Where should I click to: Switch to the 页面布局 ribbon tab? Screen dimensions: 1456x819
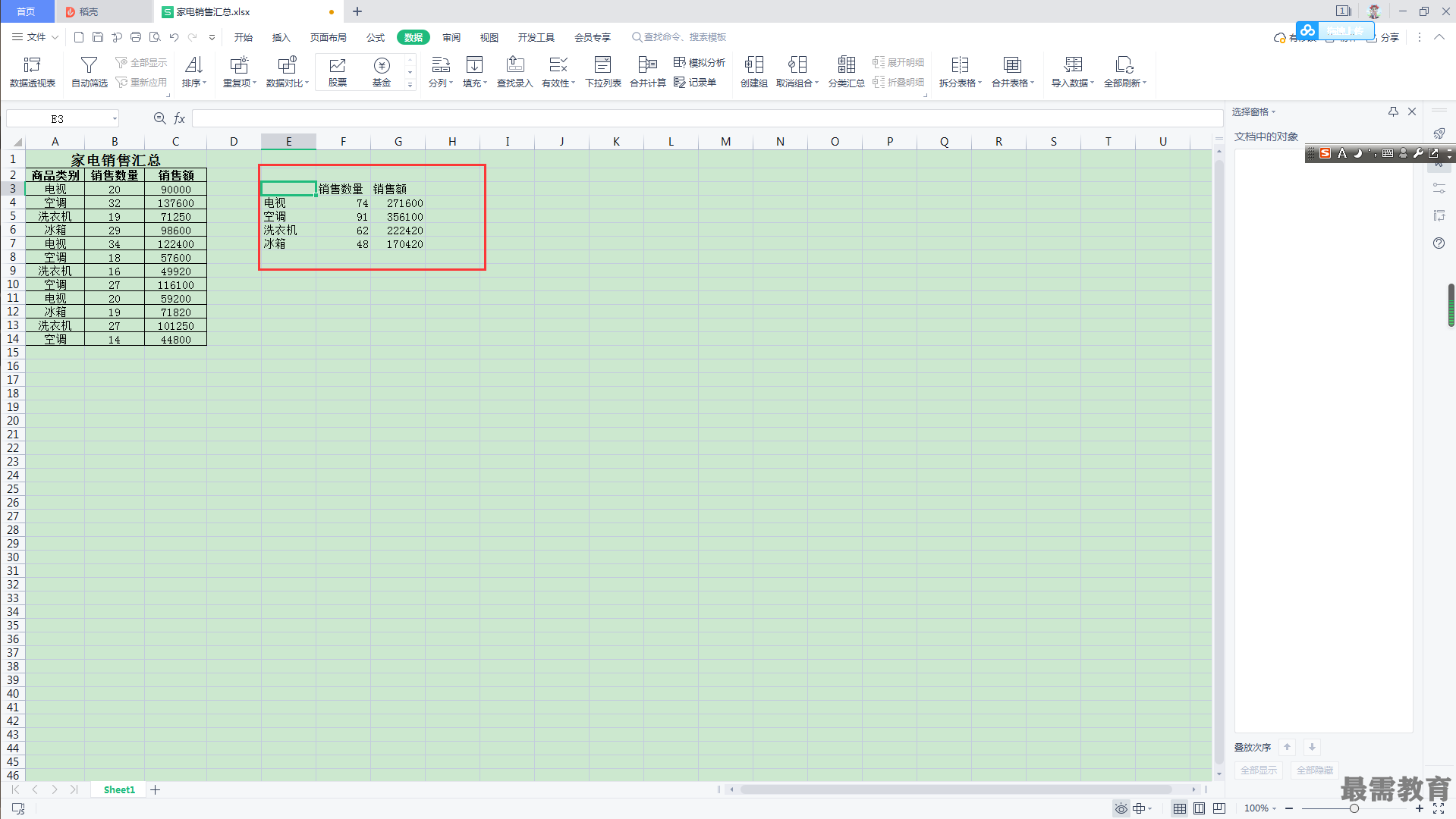click(329, 37)
